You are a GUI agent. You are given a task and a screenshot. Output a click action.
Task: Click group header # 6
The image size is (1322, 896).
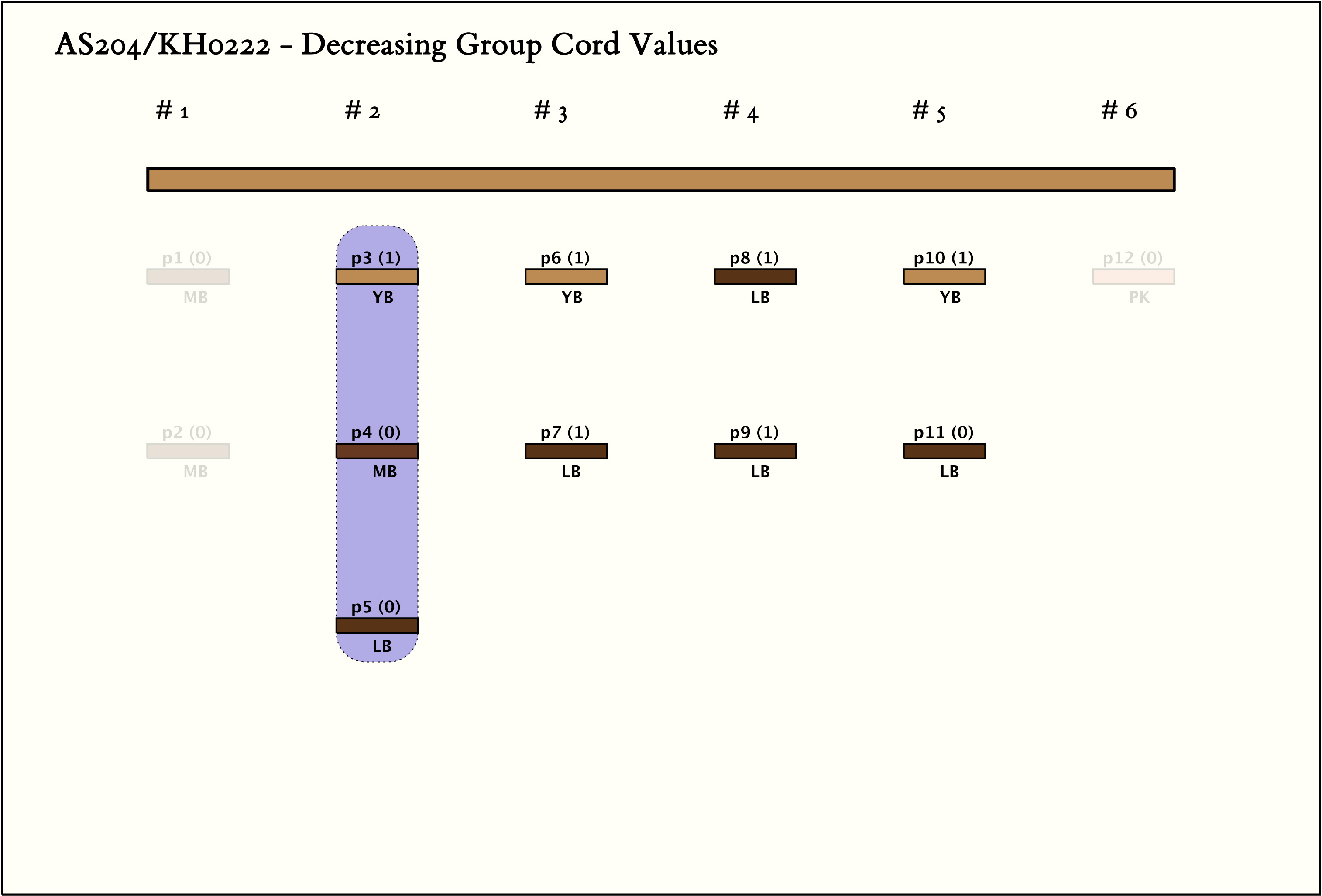pos(1119,111)
